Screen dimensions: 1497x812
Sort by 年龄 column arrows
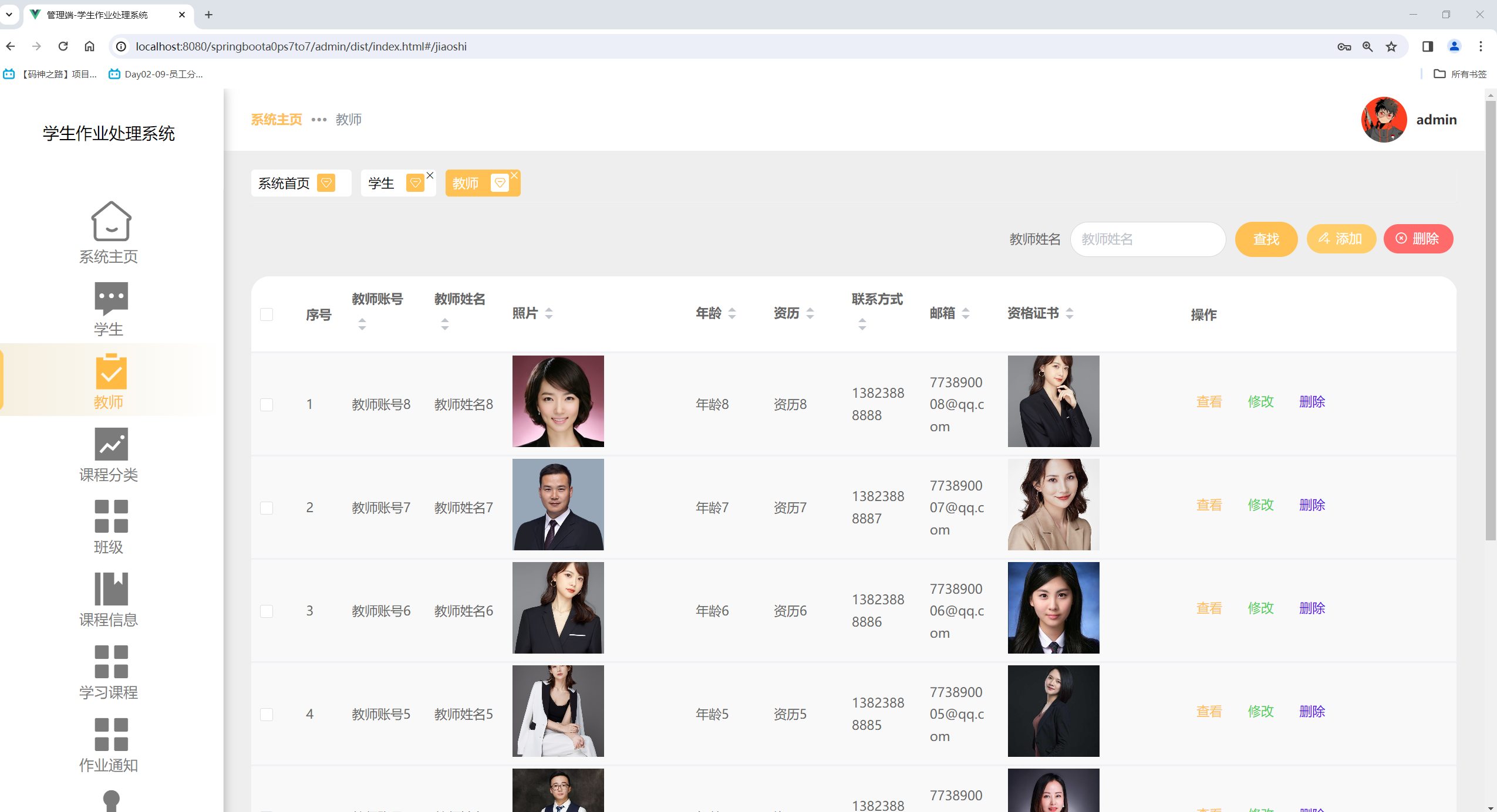pos(732,313)
